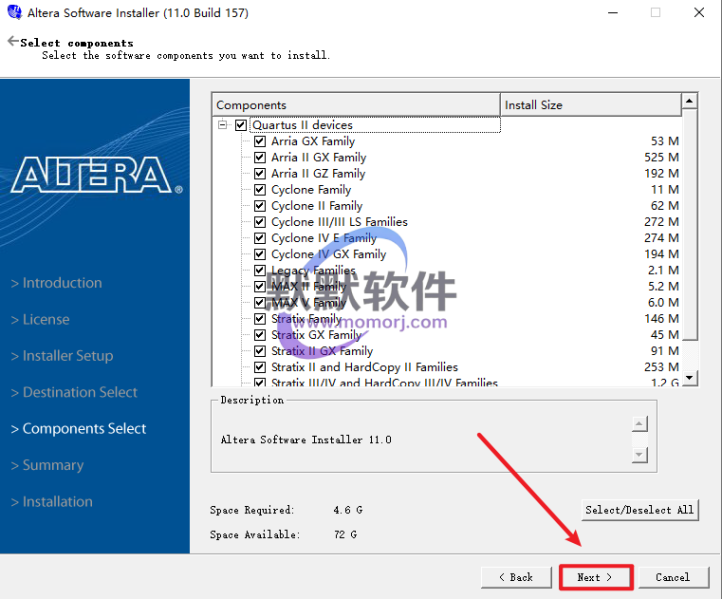Close the installer window
The height and width of the screenshot is (599, 722).
pyautogui.click(x=699, y=13)
